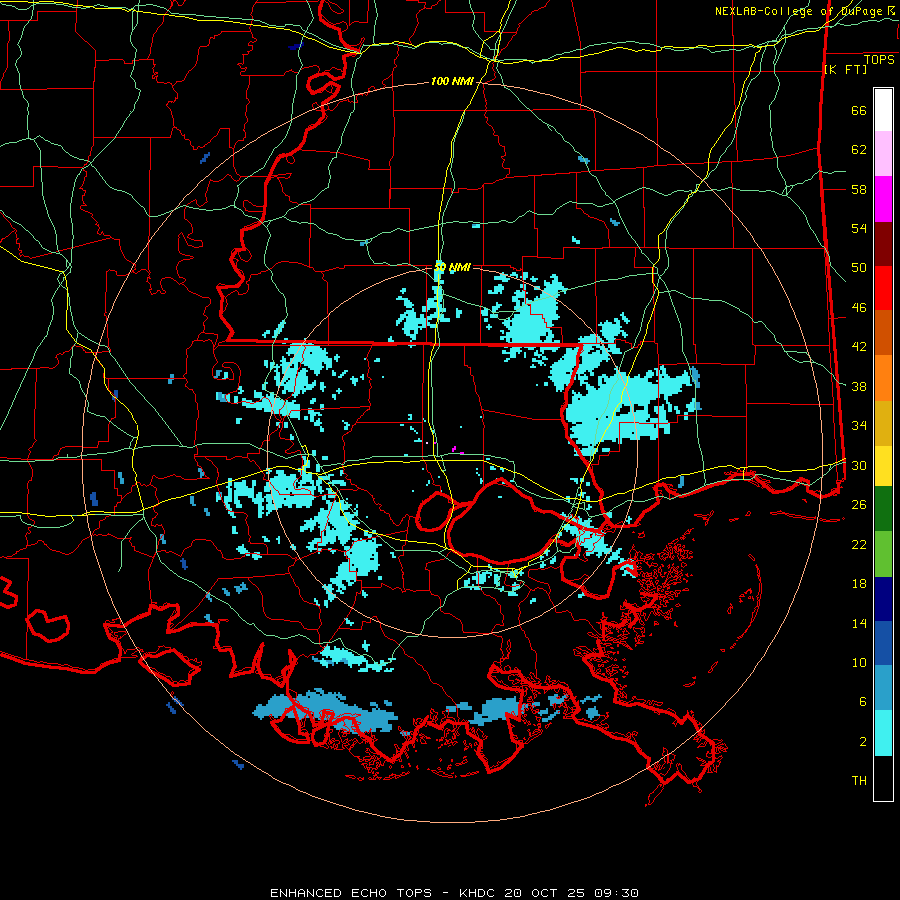Click the '66' legend value

tap(859, 111)
